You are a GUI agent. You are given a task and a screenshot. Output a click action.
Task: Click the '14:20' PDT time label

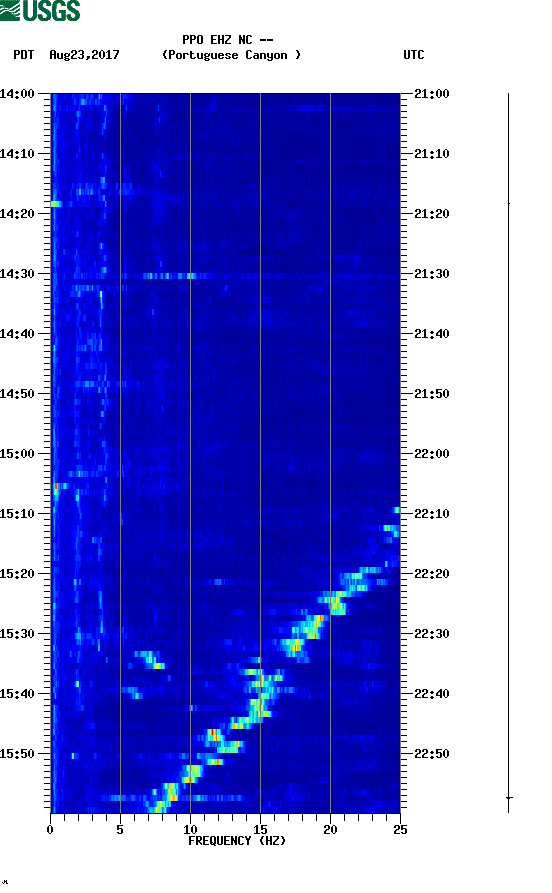point(17,214)
